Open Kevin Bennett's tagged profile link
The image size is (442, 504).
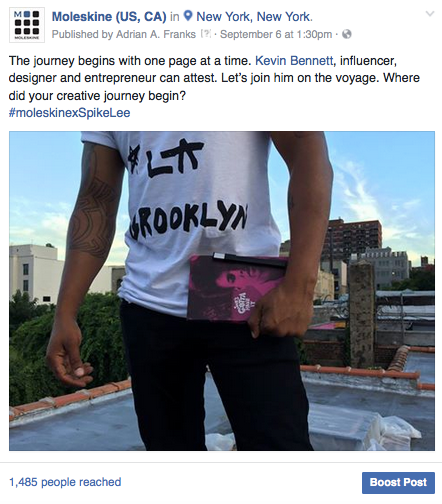point(294,61)
